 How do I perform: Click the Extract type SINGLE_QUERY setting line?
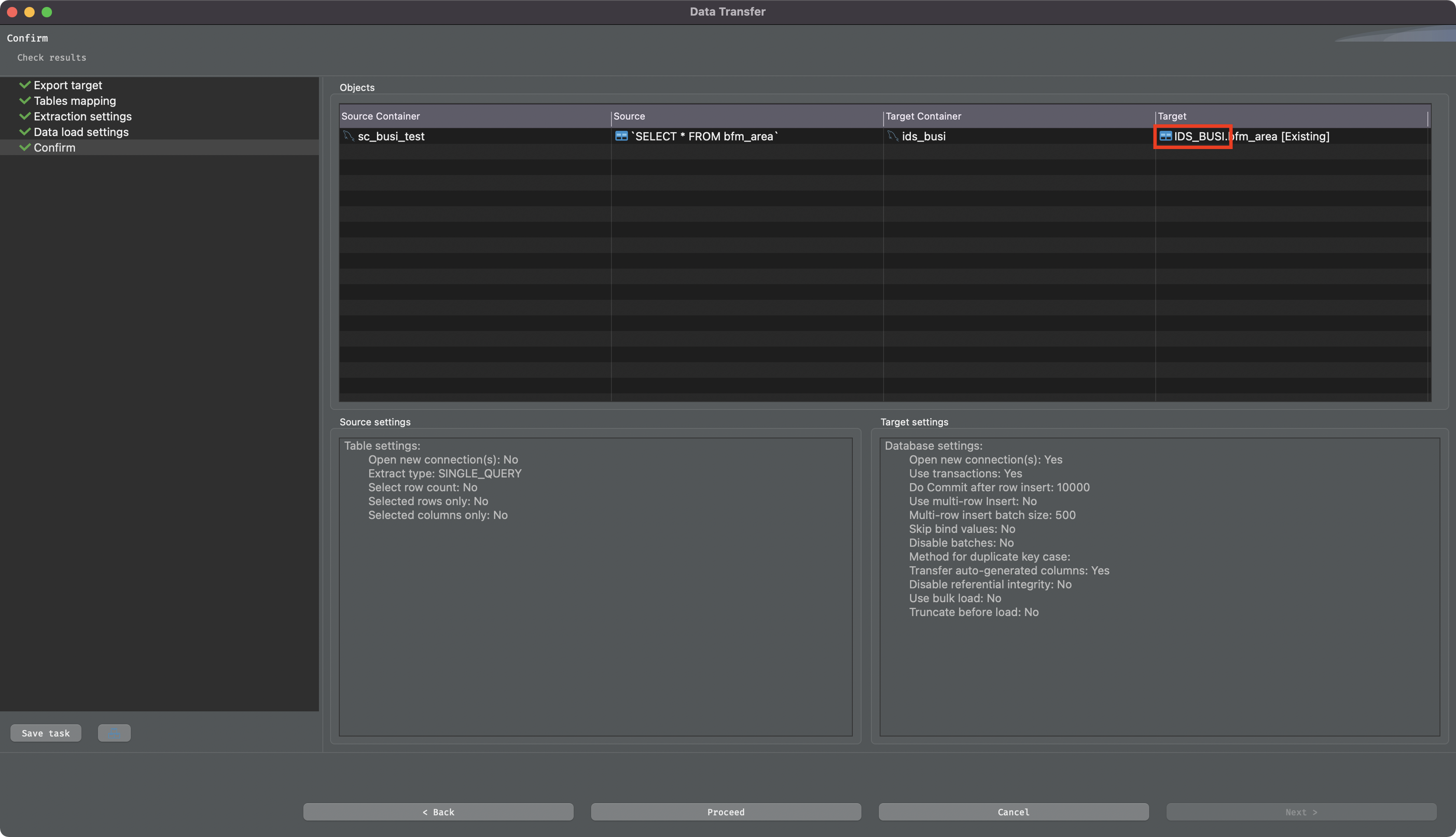pos(445,473)
